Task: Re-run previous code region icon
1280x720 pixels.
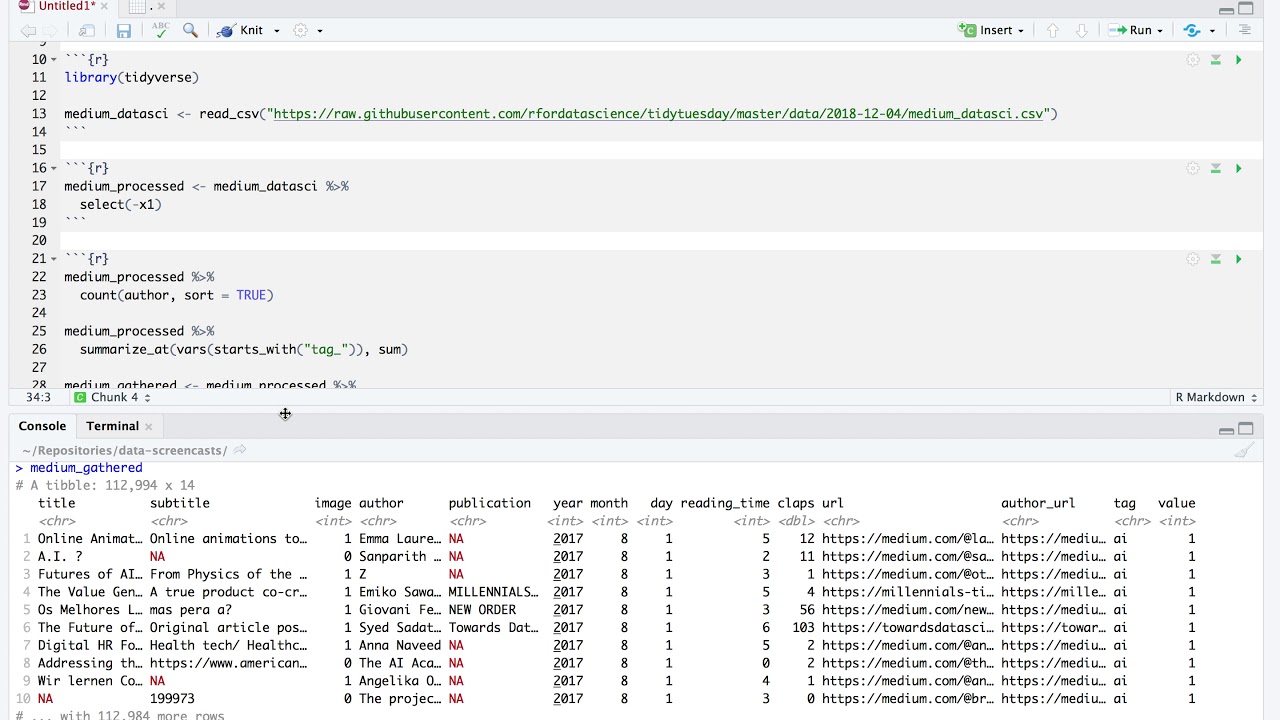Action: 1191,31
